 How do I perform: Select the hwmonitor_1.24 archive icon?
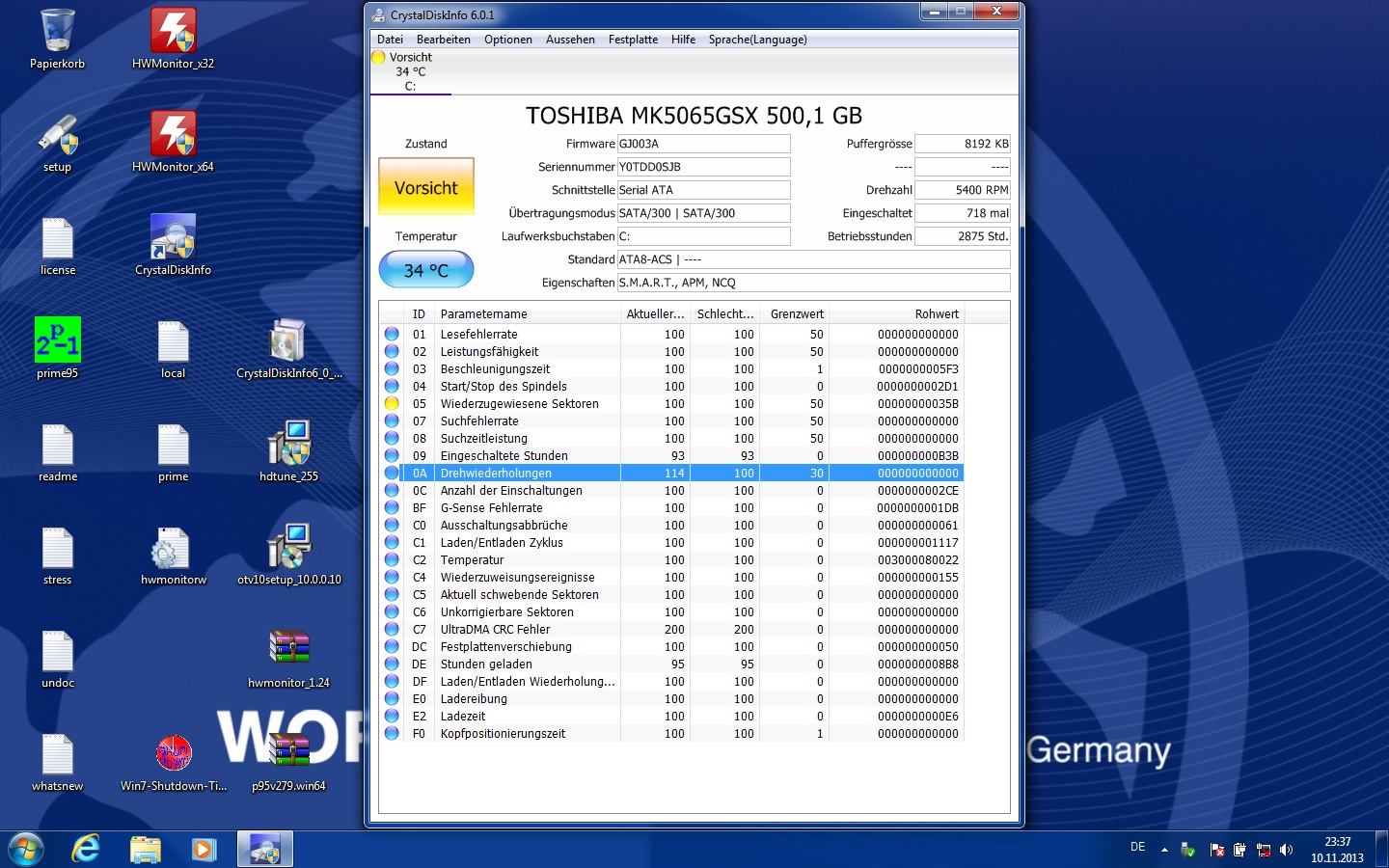pyautogui.click(x=289, y=658)
